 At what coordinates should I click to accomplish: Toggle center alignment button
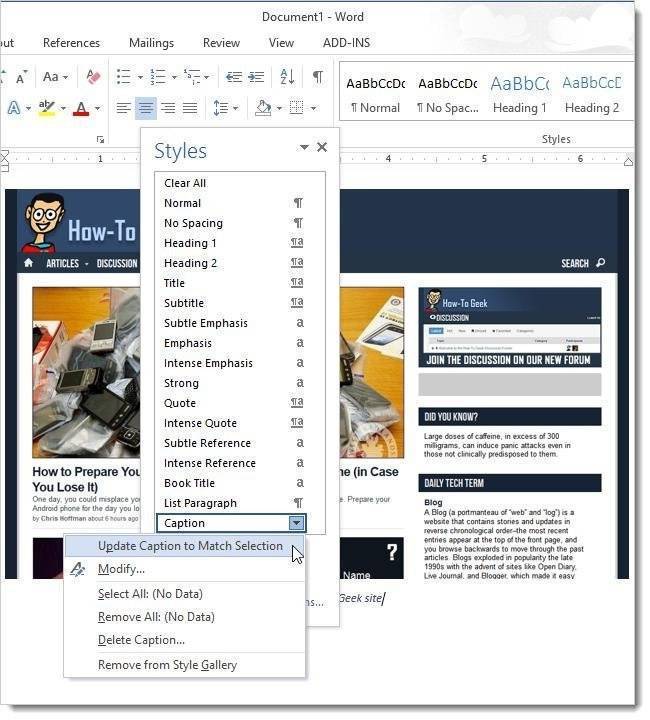point(146,108)
